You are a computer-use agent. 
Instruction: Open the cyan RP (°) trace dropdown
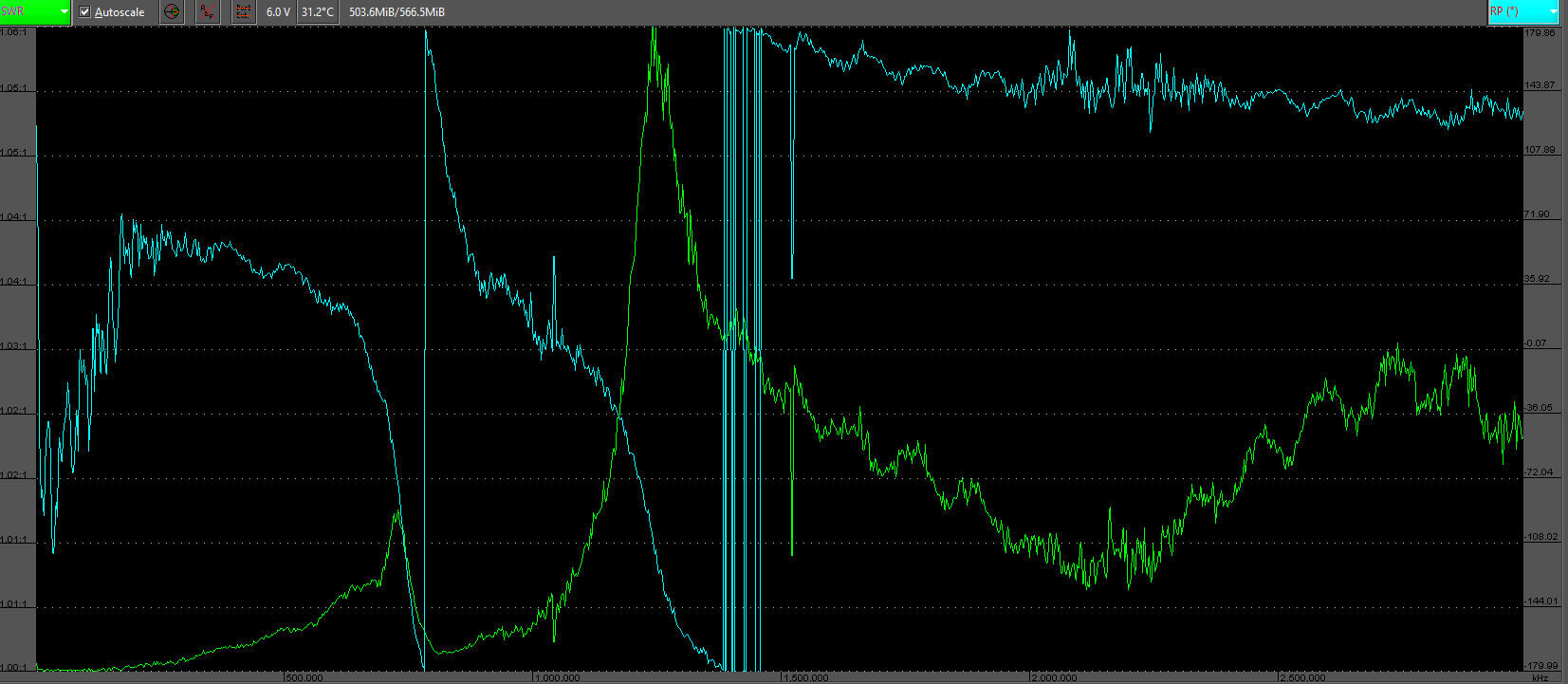pos(1523,12)
